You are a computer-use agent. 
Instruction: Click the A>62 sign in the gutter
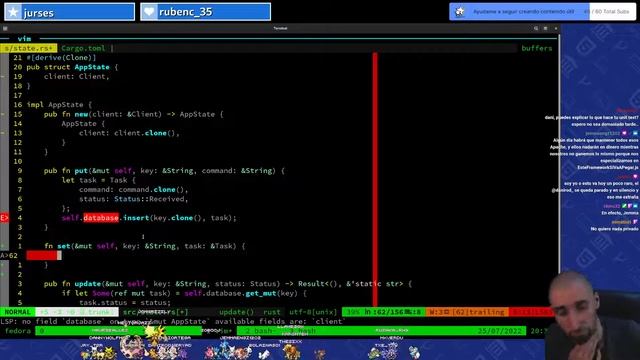(x=9, y=256)
